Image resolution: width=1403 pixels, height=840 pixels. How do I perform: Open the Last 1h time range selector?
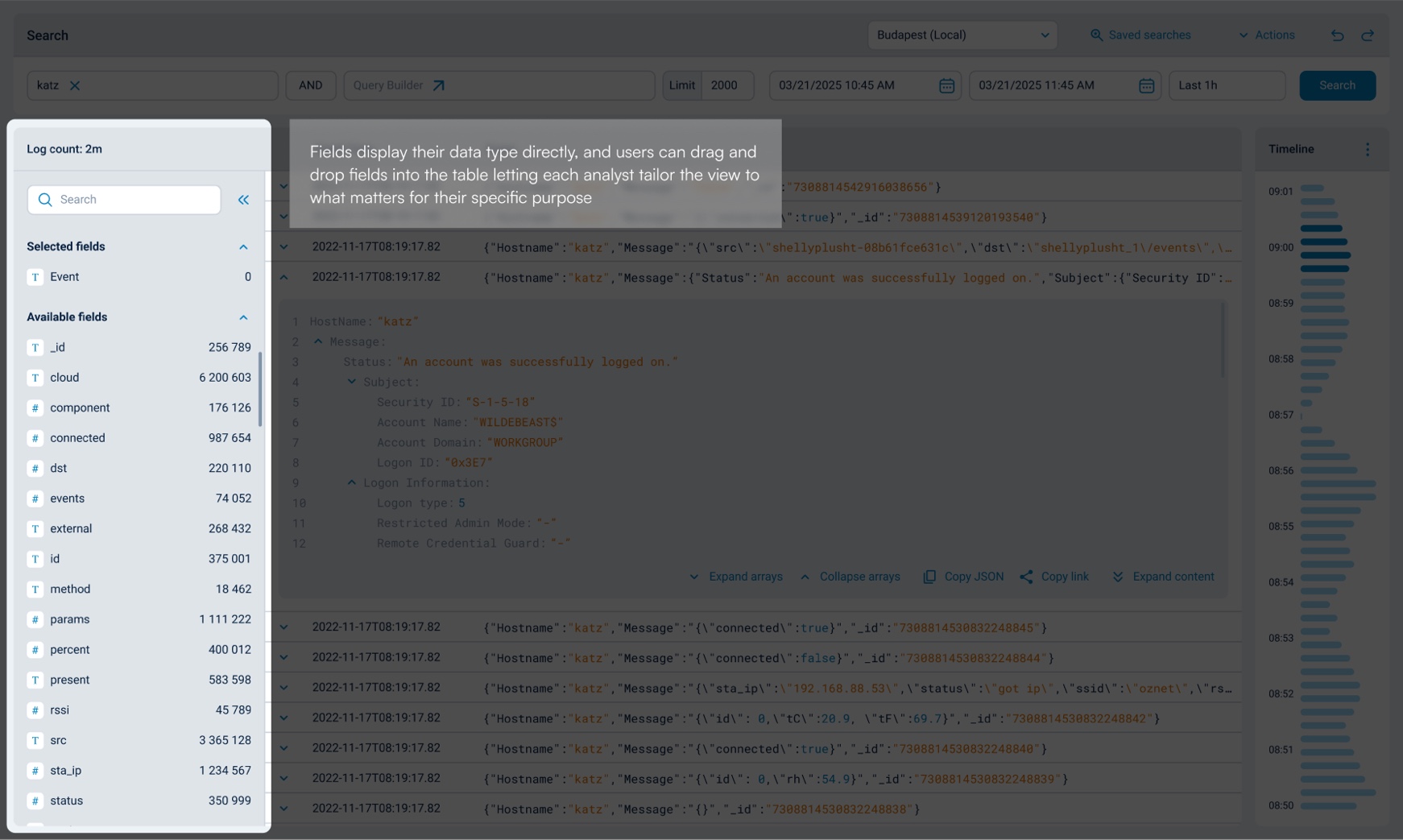(x=1227, y=85)
